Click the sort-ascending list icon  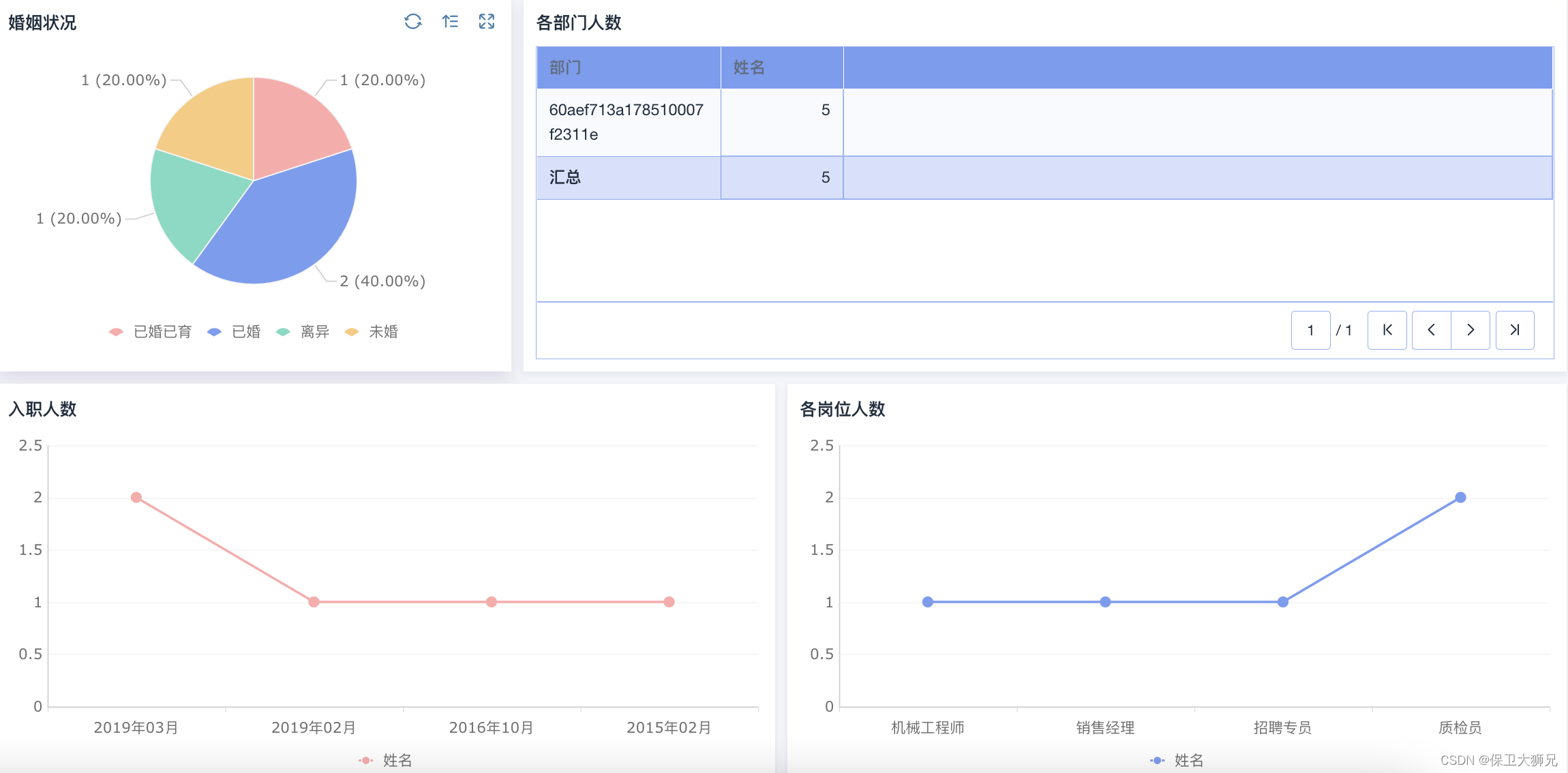click(x=450, y=22)
